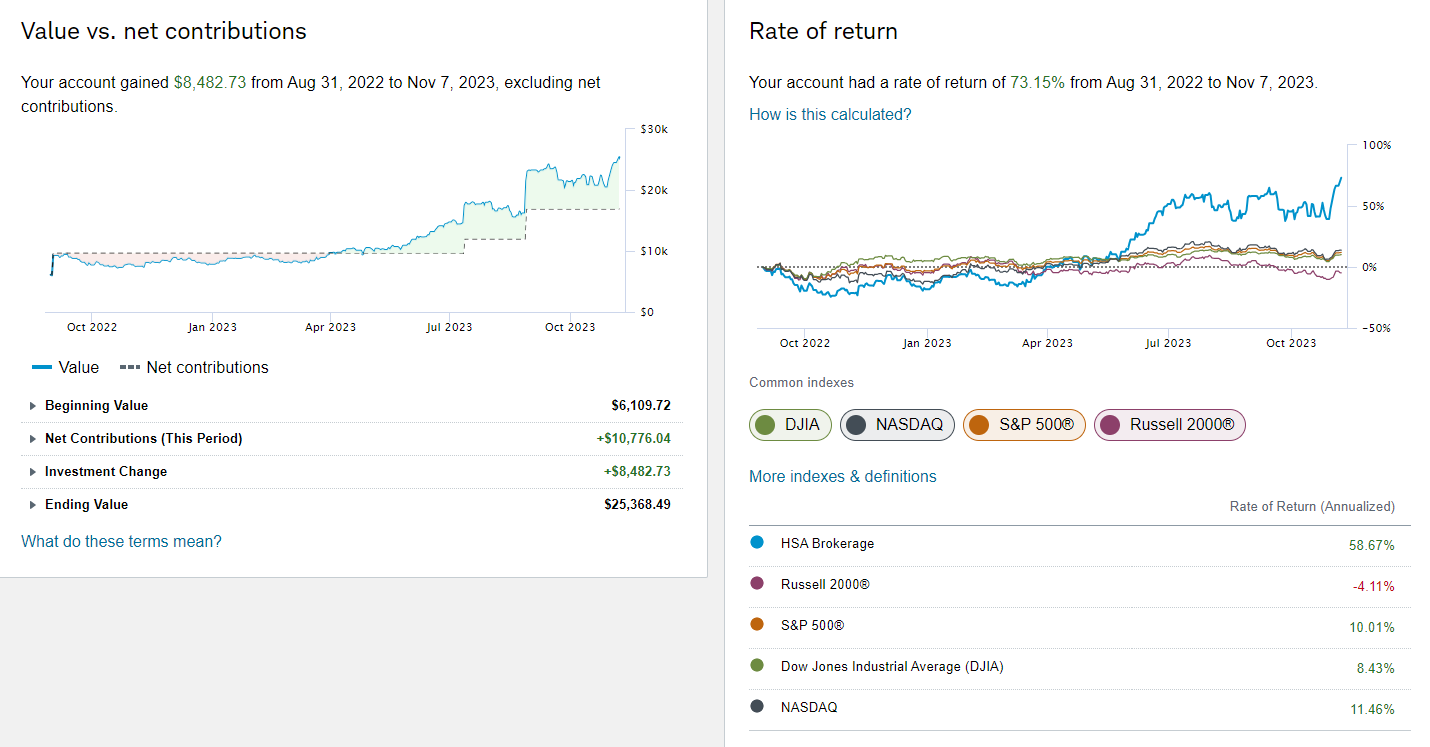The image size is (1430, 747).
Task: Toggle the S&P 500 index chip
Action: tap(1023, 425)
